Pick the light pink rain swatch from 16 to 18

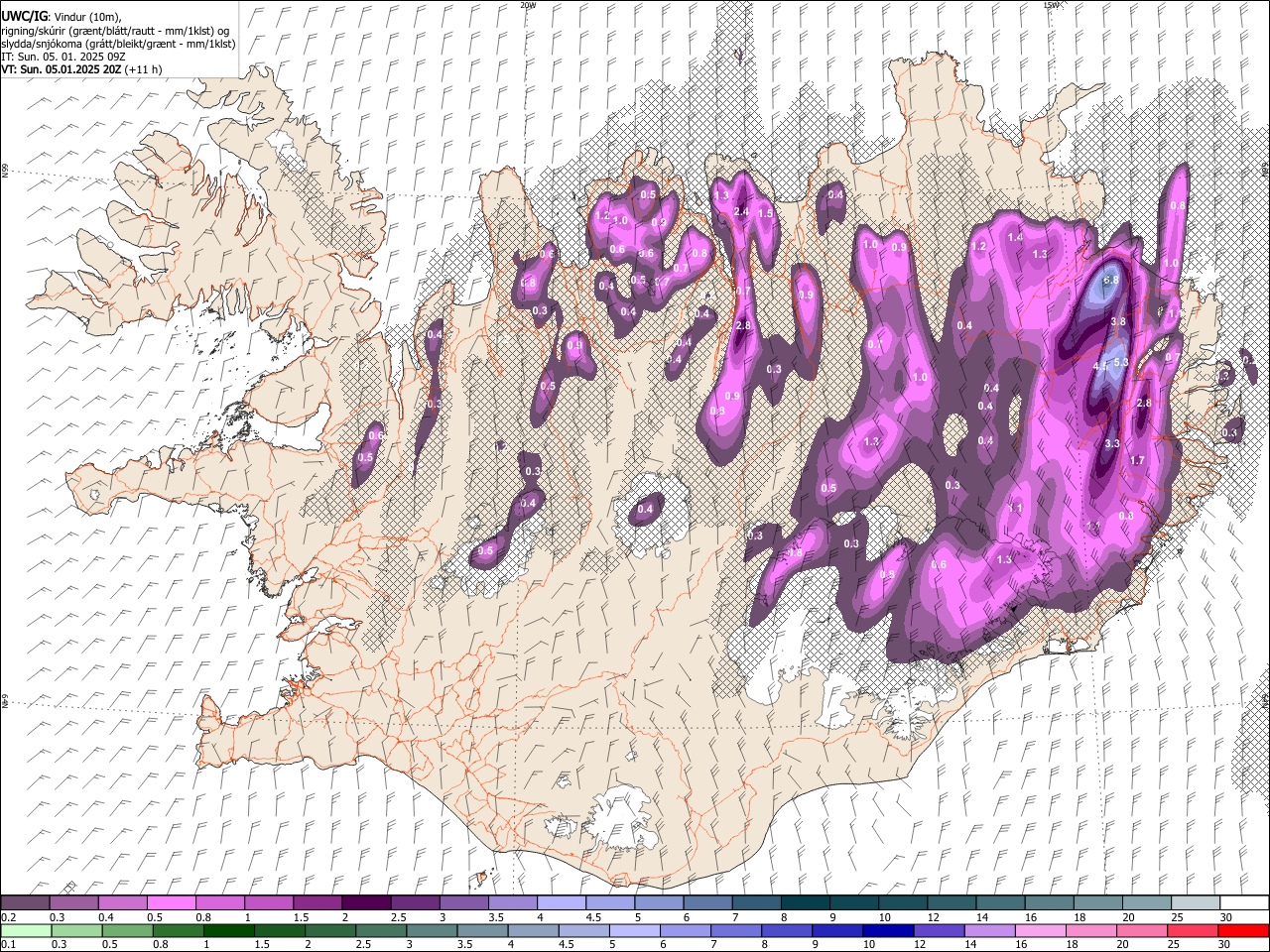coord(1042,930)
